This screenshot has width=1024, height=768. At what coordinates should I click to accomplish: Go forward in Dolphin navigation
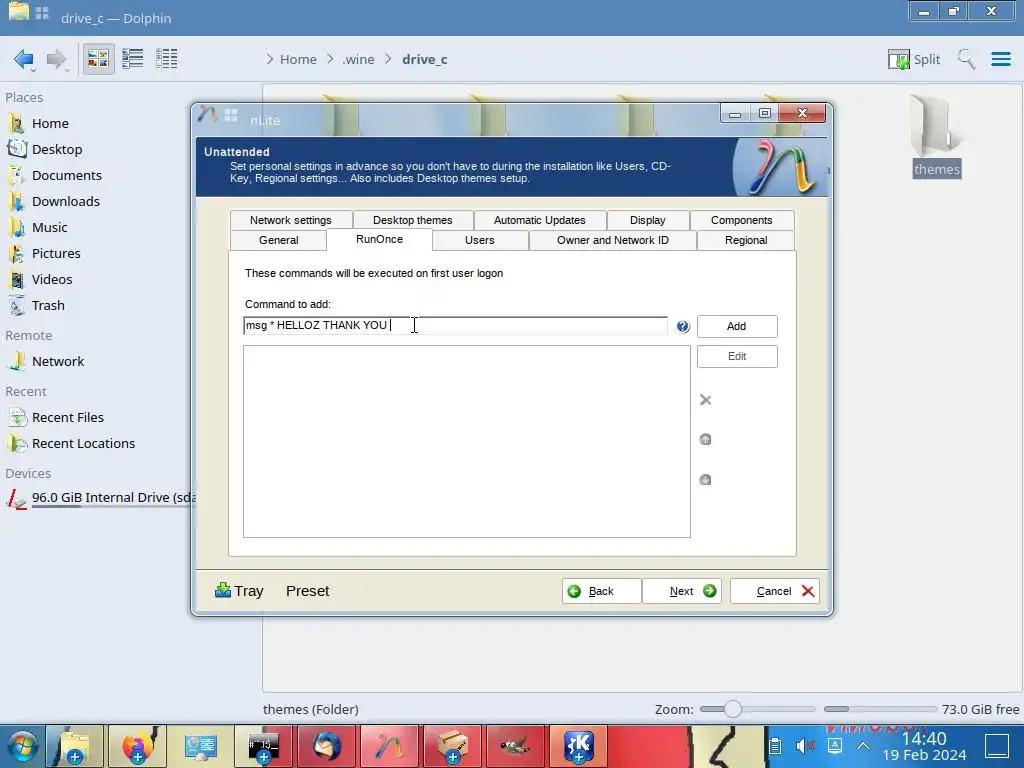(56, 59)
